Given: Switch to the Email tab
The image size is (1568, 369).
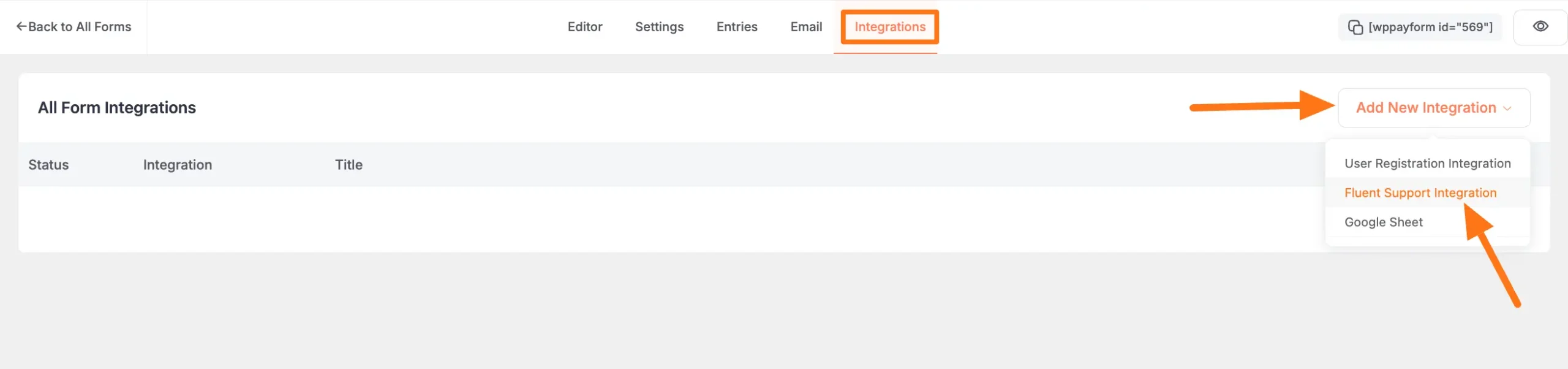Looking at the screenshot, I should tap(806, 27).
